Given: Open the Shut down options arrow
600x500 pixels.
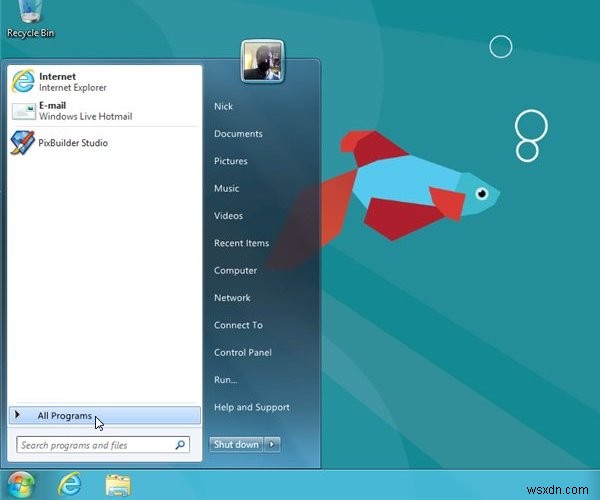Looking at the screenshot, I should [x=272, y=445].
